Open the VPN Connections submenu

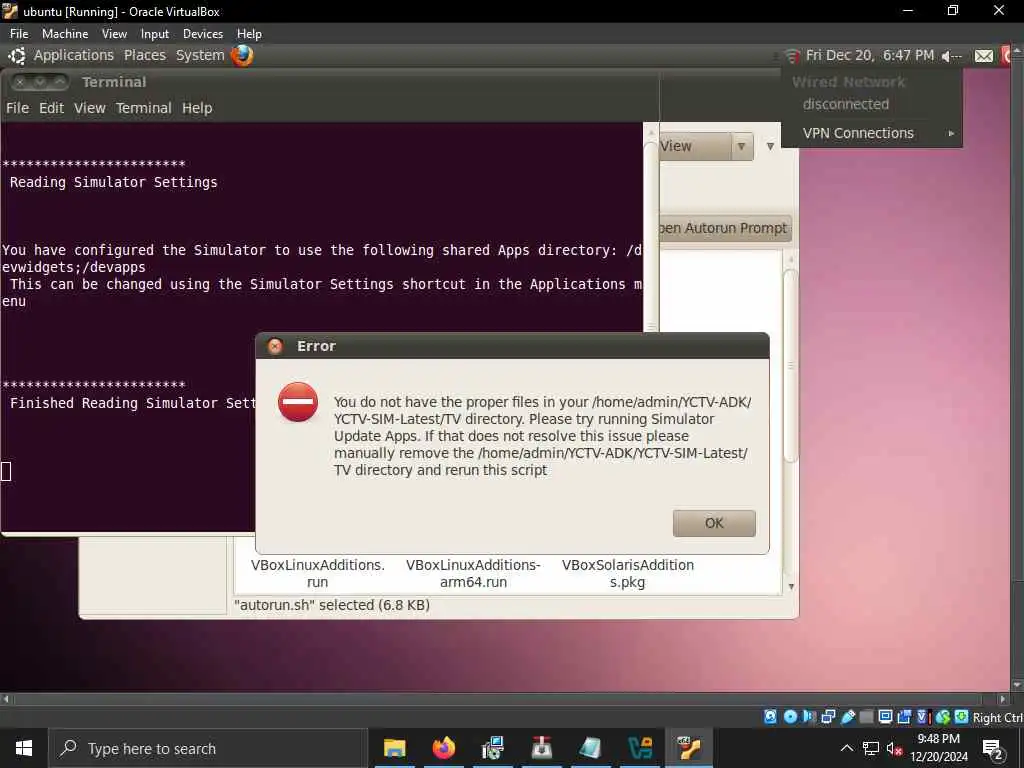(872, 133)
